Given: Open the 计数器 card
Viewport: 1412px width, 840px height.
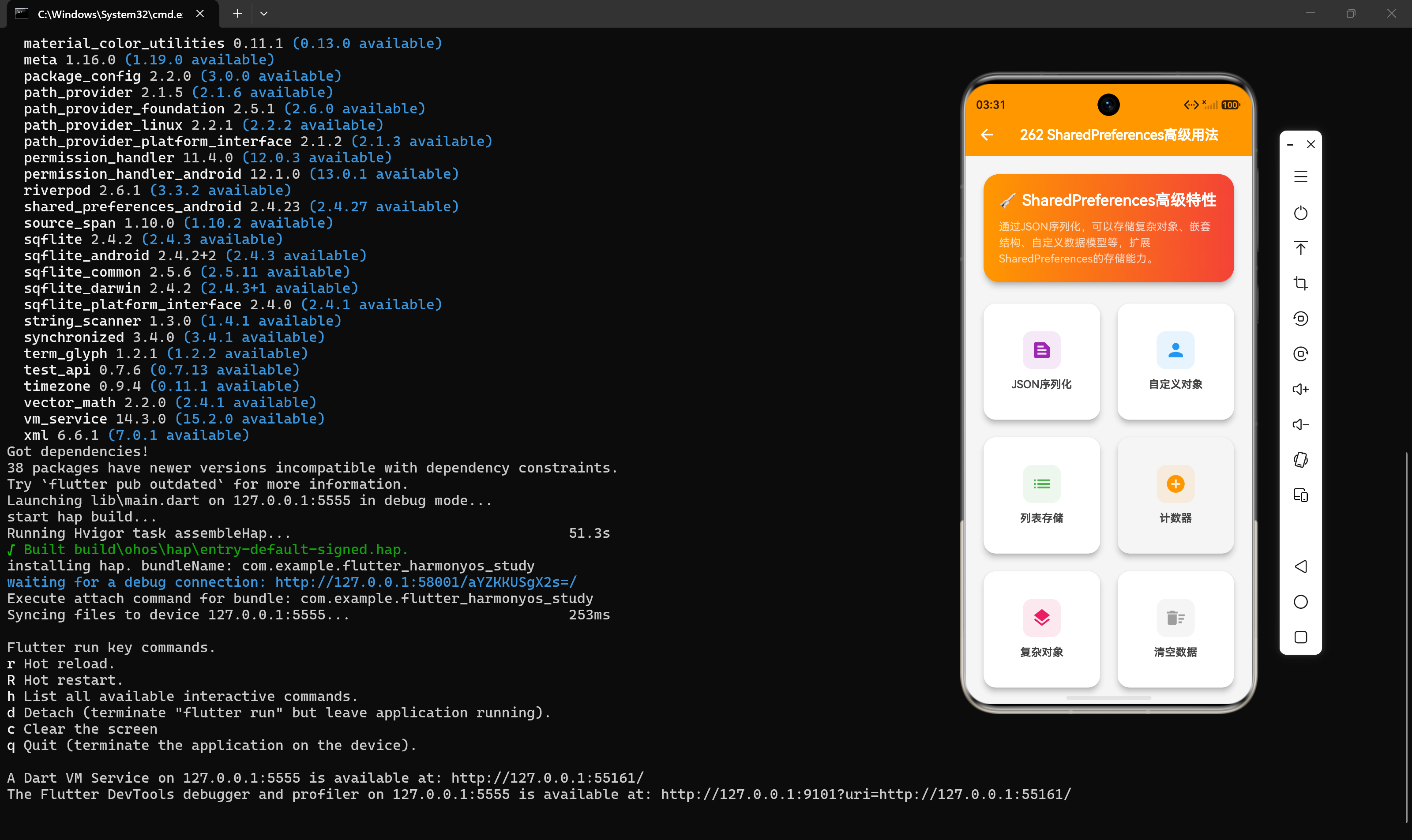Looking at the screenshot, I should pos(1175,495).
